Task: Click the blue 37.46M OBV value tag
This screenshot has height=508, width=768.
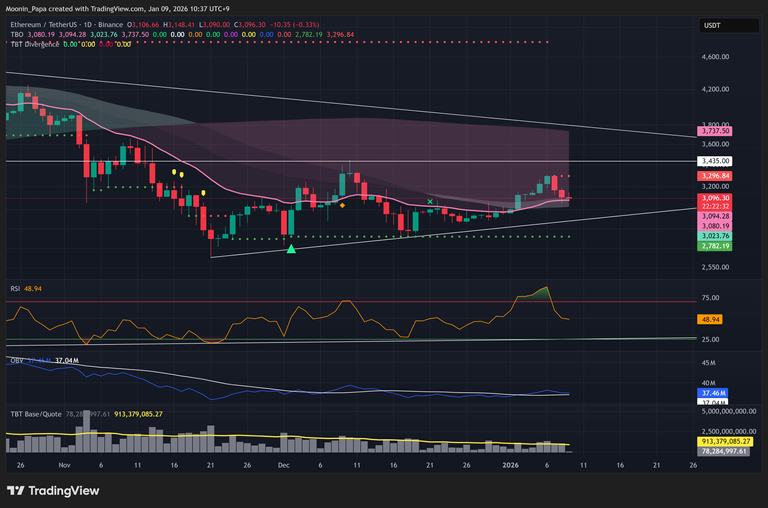Action: [x=715, y=394]
